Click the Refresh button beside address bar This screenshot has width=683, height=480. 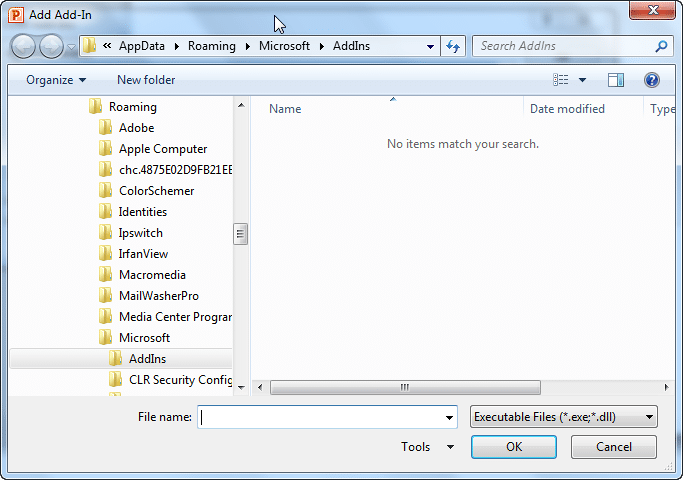click(x=453, y=46)
